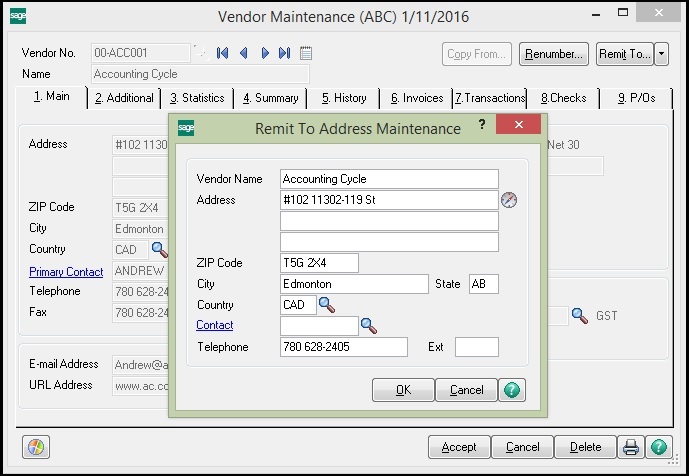
Task: Click the third empty Address line in dialog
Action: click(x=389, y=242)
